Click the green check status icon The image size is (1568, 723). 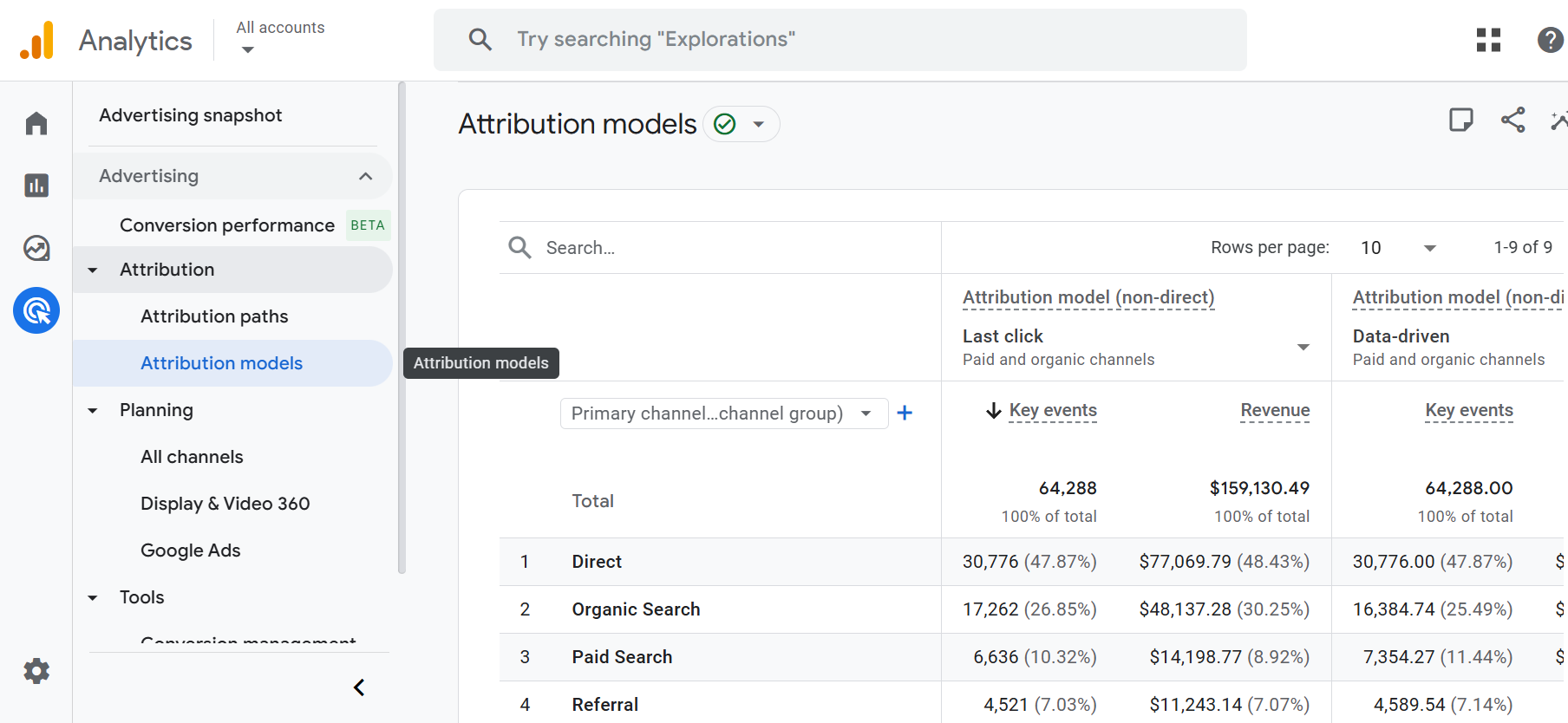point(724,124)
